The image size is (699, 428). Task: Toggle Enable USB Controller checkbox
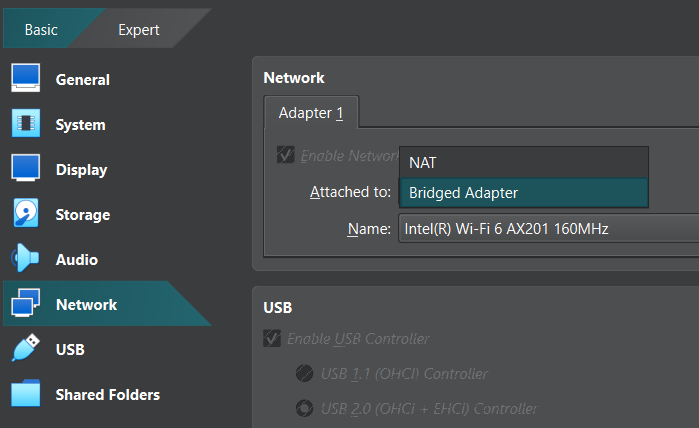pyautogui.click(x=271, y=338)
